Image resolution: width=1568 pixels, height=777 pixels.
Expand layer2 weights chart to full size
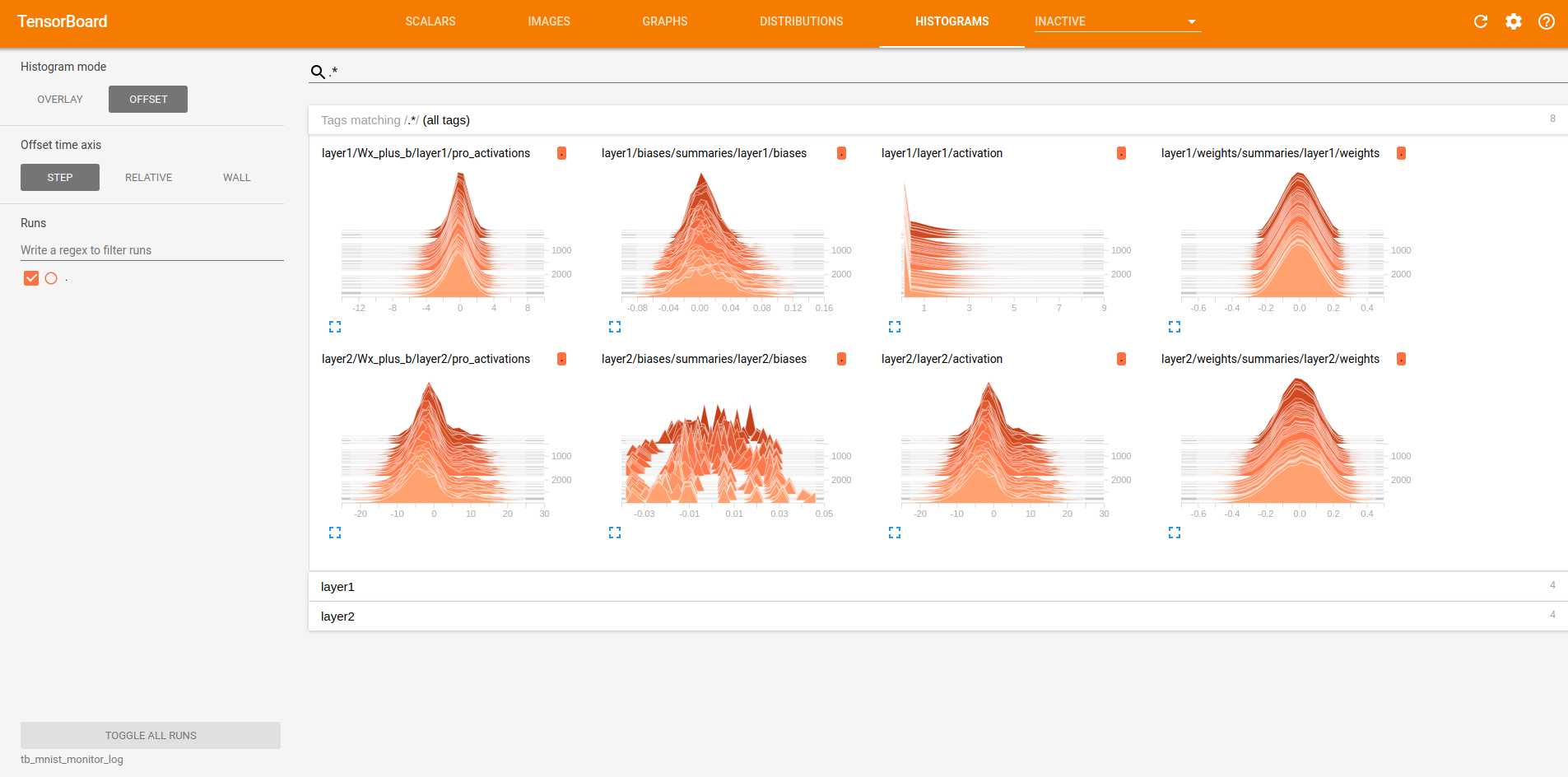coord(1175,533)
